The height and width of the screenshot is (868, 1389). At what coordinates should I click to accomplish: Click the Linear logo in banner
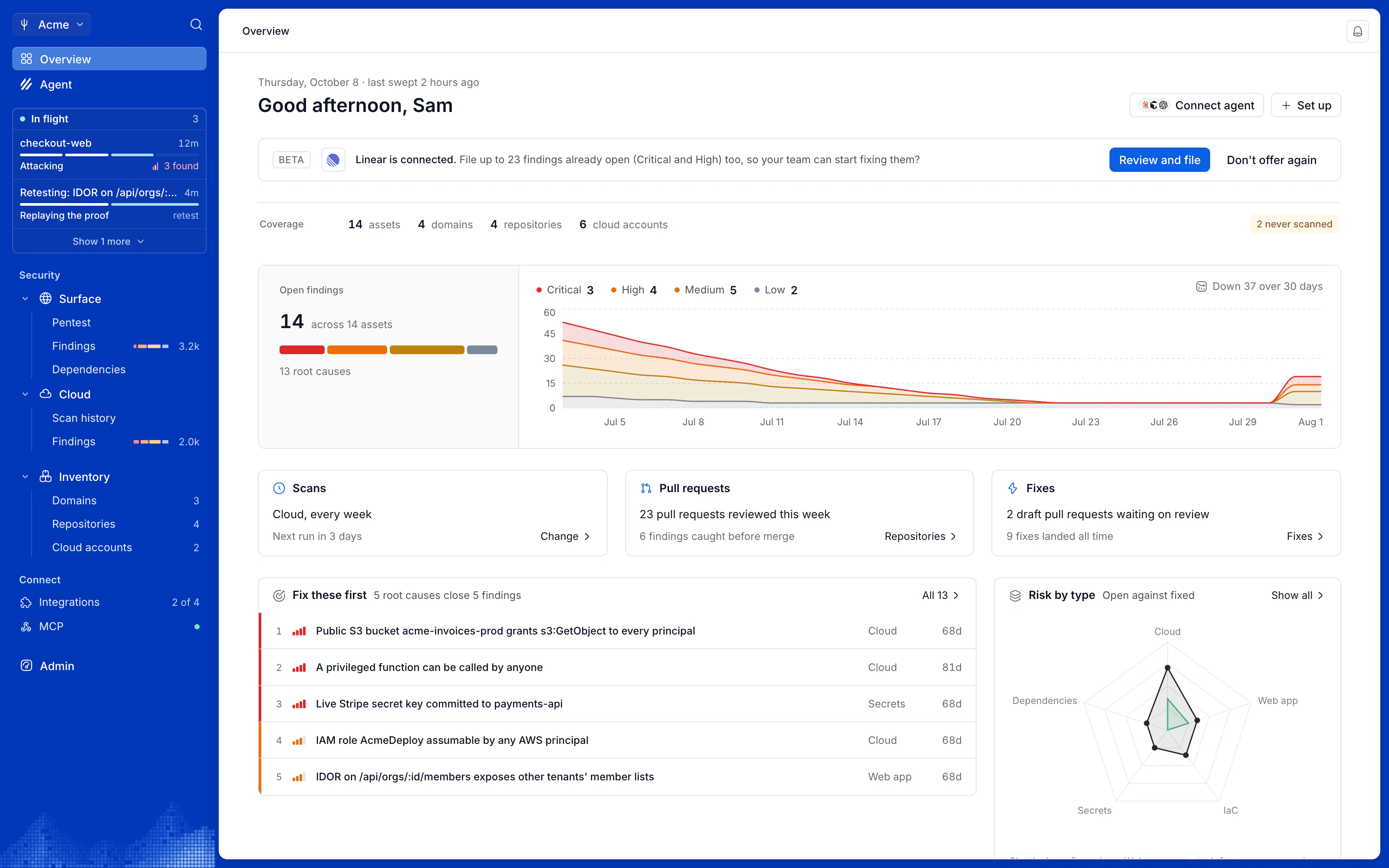point(333,160)
